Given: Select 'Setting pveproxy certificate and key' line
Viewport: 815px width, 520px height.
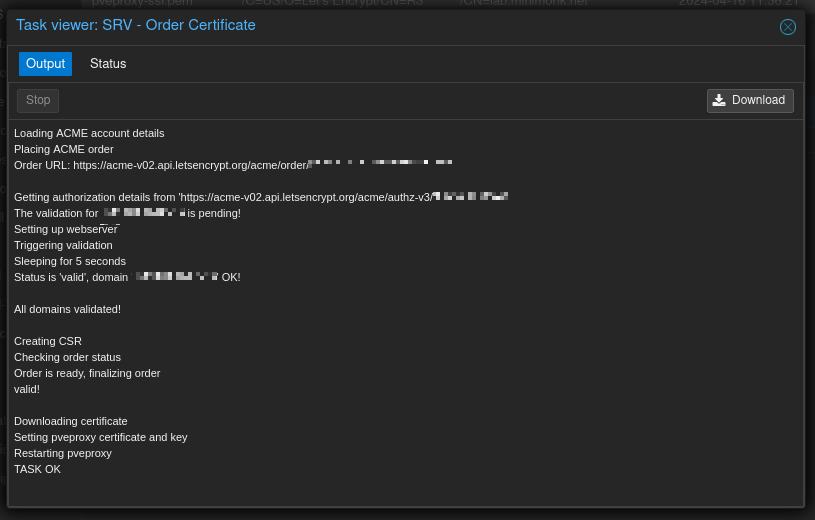Looking at the screenshot, I should pyautogui.click(x=100, y=437).
